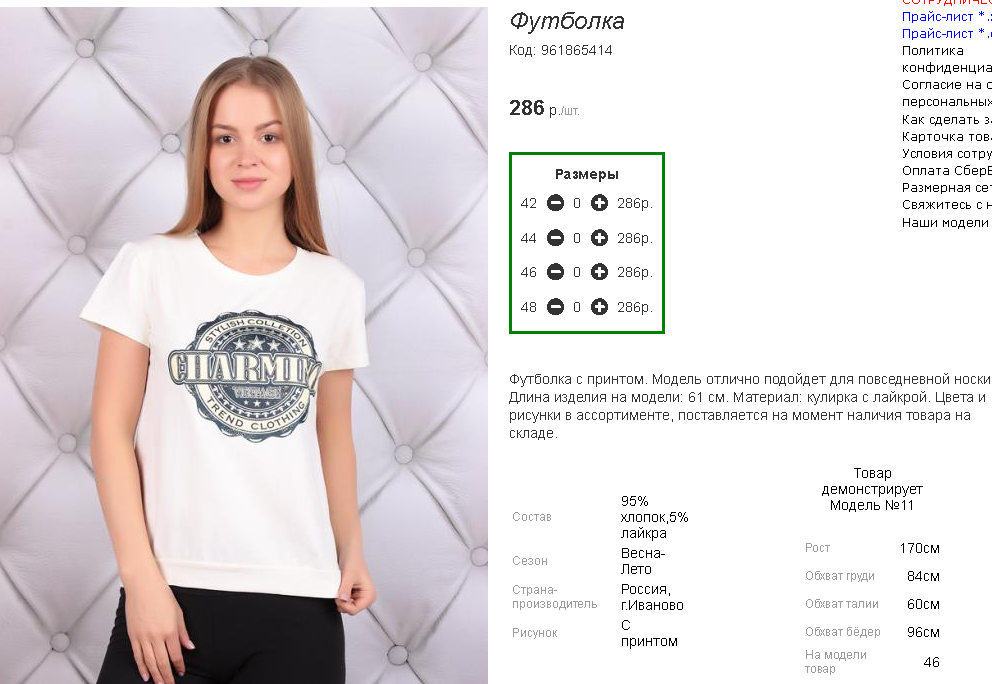
Task: Open the first Прайс-лист link
Action: click(x=946, y=17)
